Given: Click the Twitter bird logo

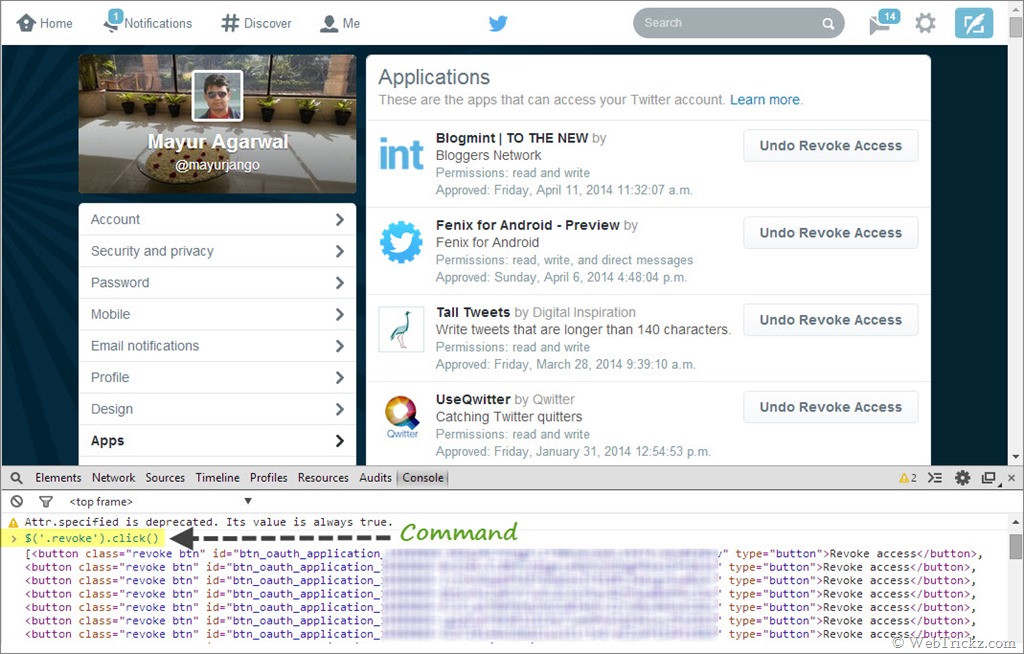Looking at the screenshot, I should [x=498, y=24].
